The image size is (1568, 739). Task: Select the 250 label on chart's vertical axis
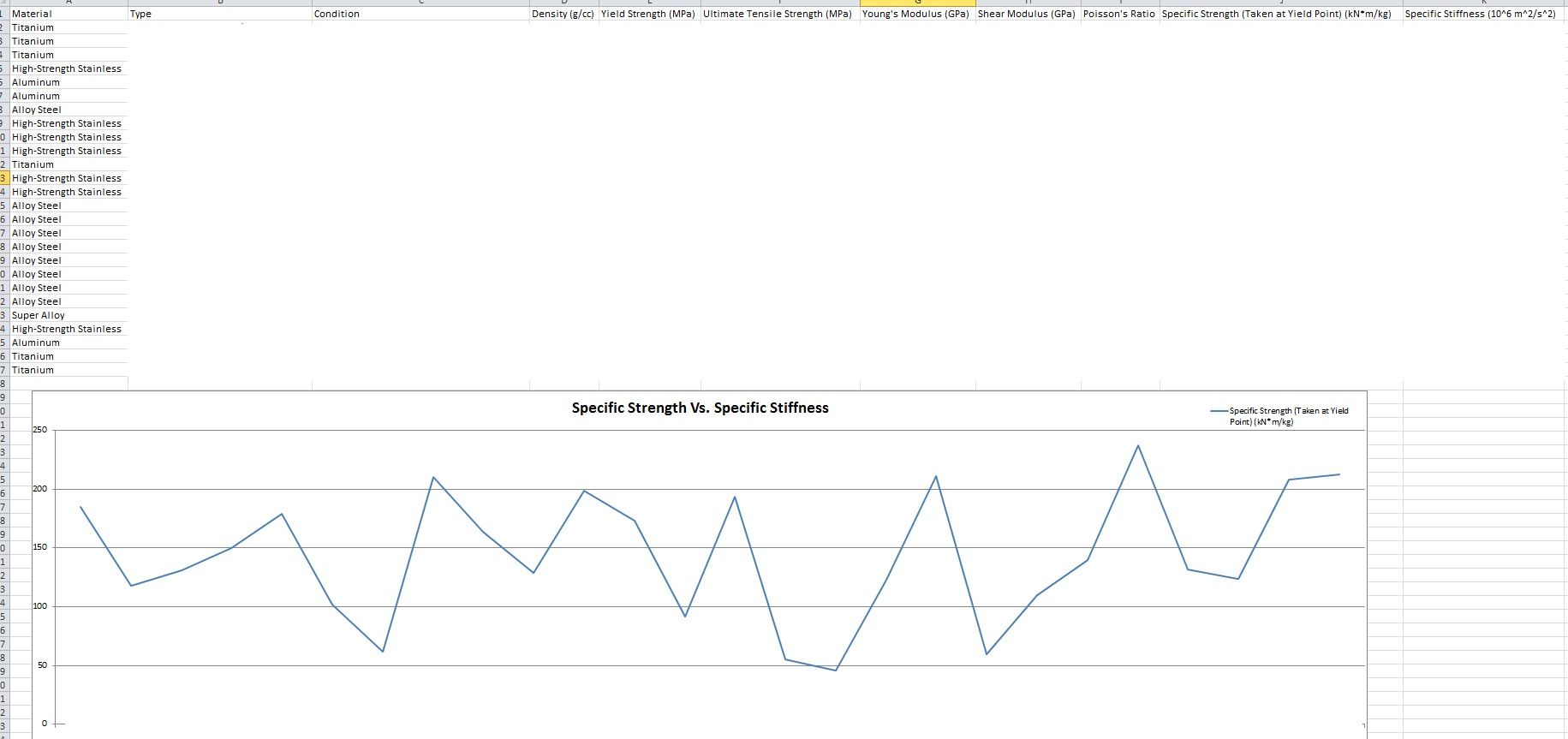click(x=40, y=430)
